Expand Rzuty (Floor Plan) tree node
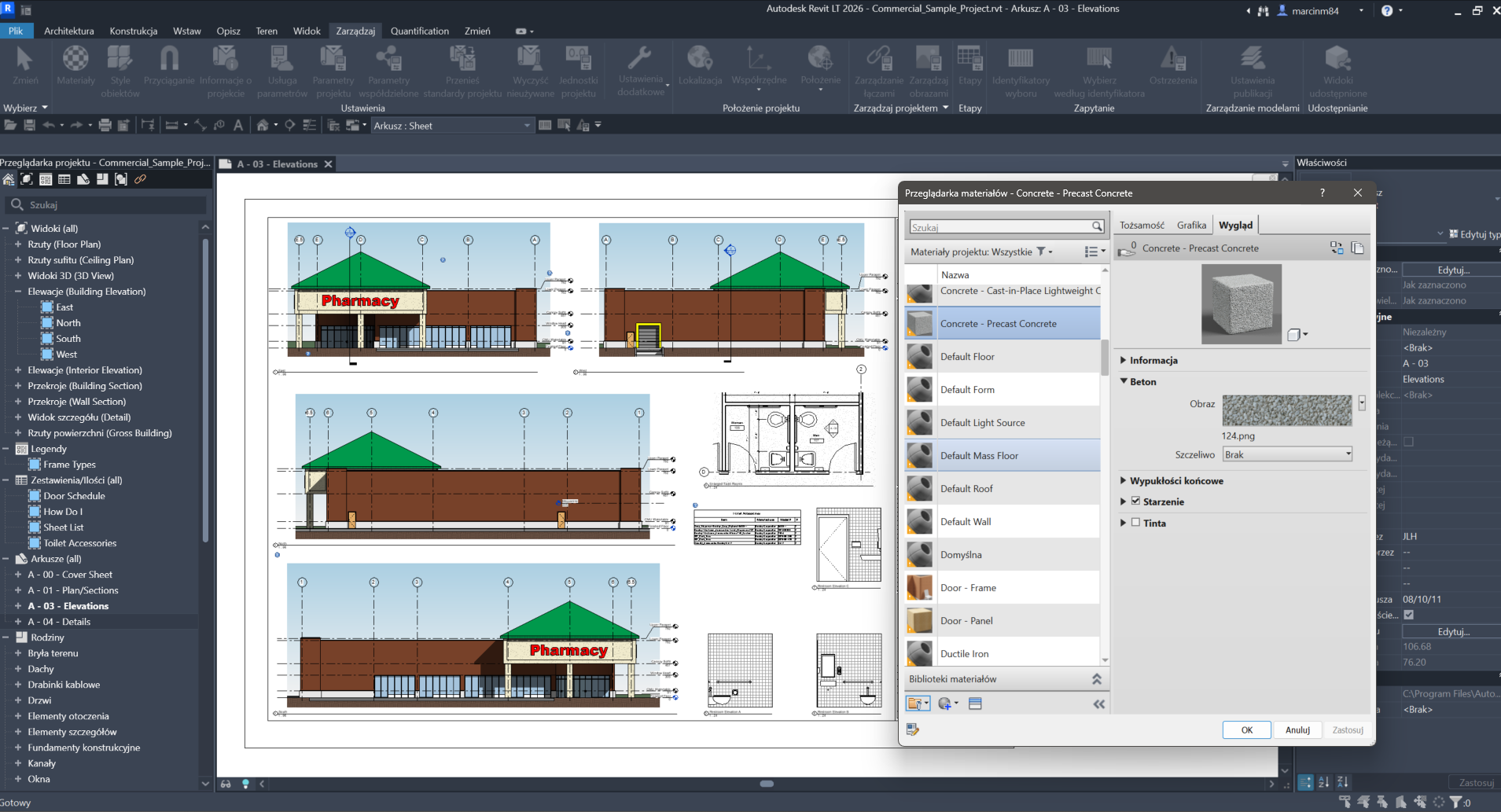Viewport: 1501px width, 812px height. pos(17,244)
